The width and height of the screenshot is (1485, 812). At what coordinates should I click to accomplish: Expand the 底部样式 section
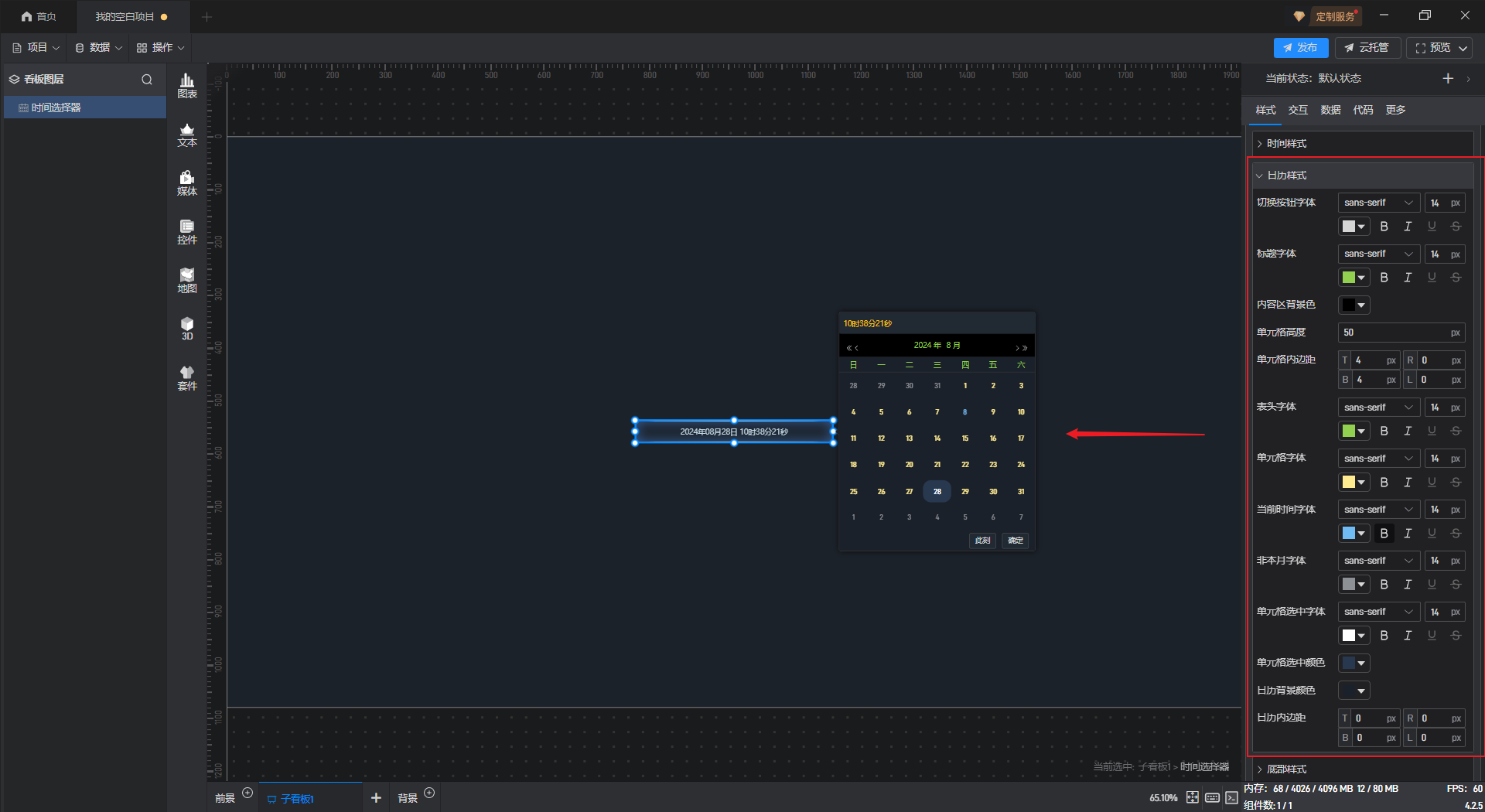tap(1362, 769)
